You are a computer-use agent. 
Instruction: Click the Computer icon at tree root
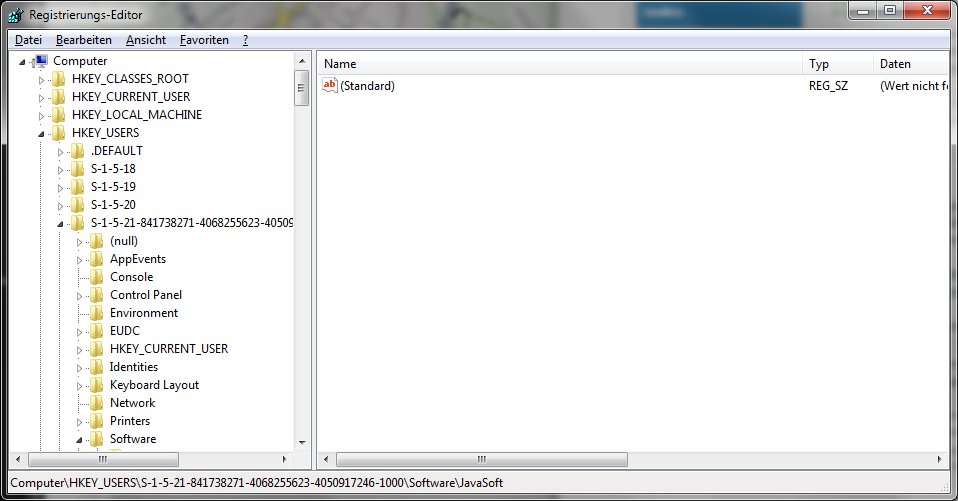(42, 61)
